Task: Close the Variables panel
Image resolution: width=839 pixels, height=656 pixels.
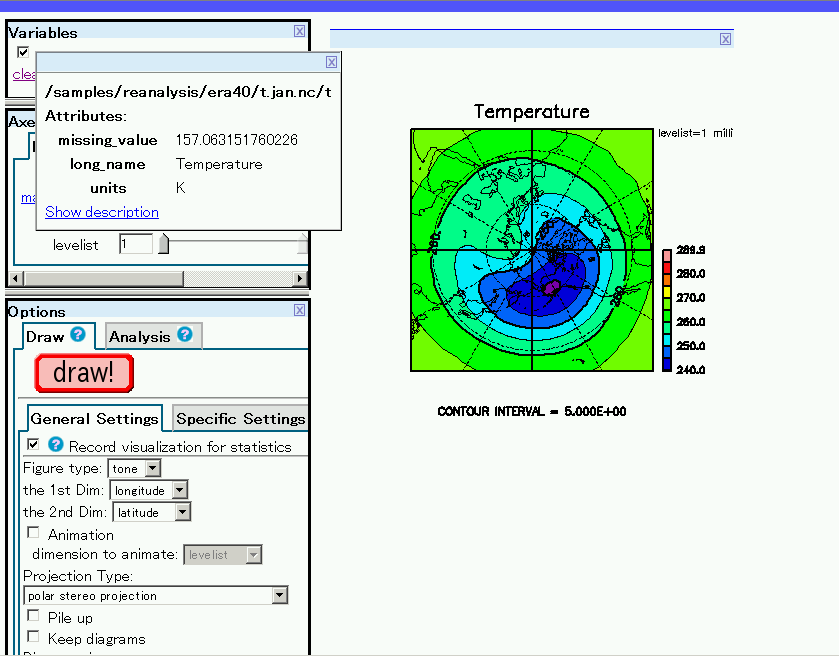Action: [x=299, y=31]
